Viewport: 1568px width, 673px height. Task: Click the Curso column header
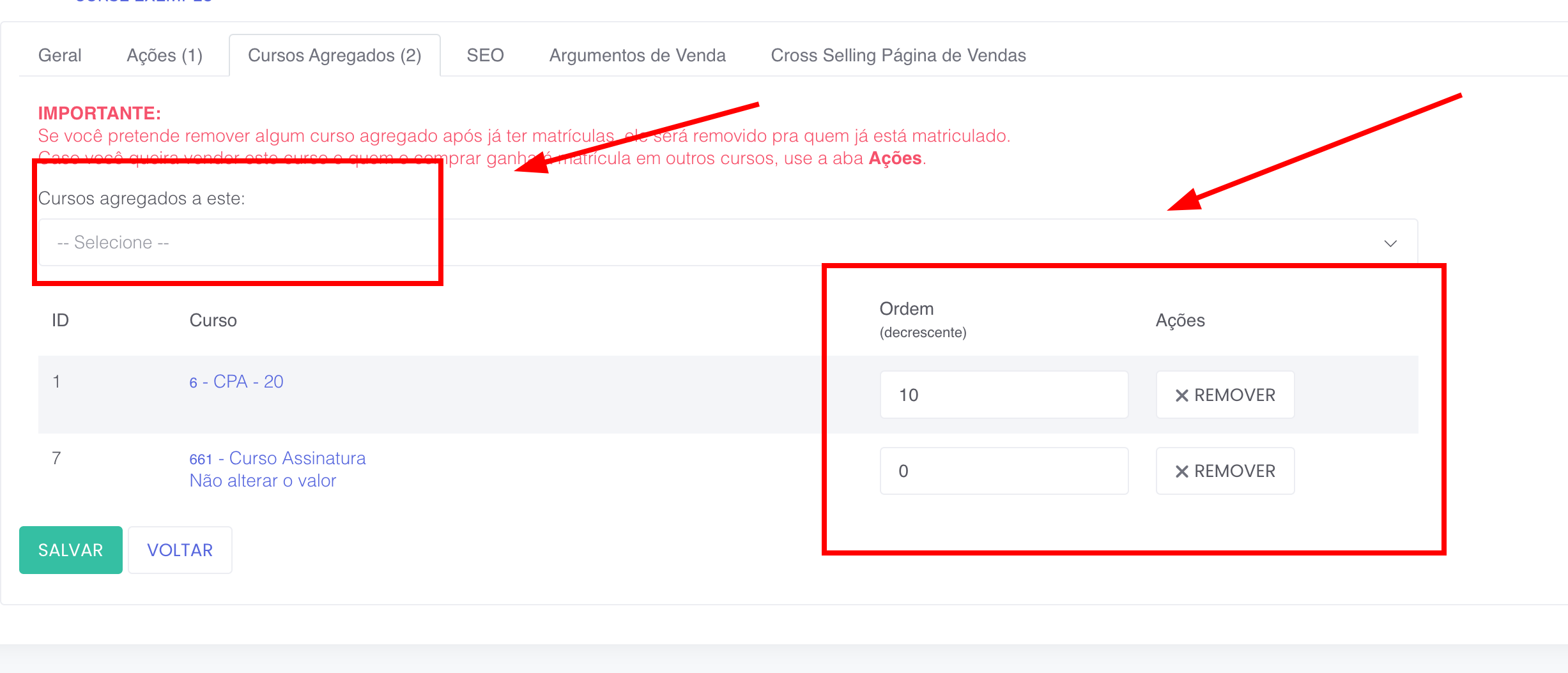pyautogui.click(x=213, y=321)
